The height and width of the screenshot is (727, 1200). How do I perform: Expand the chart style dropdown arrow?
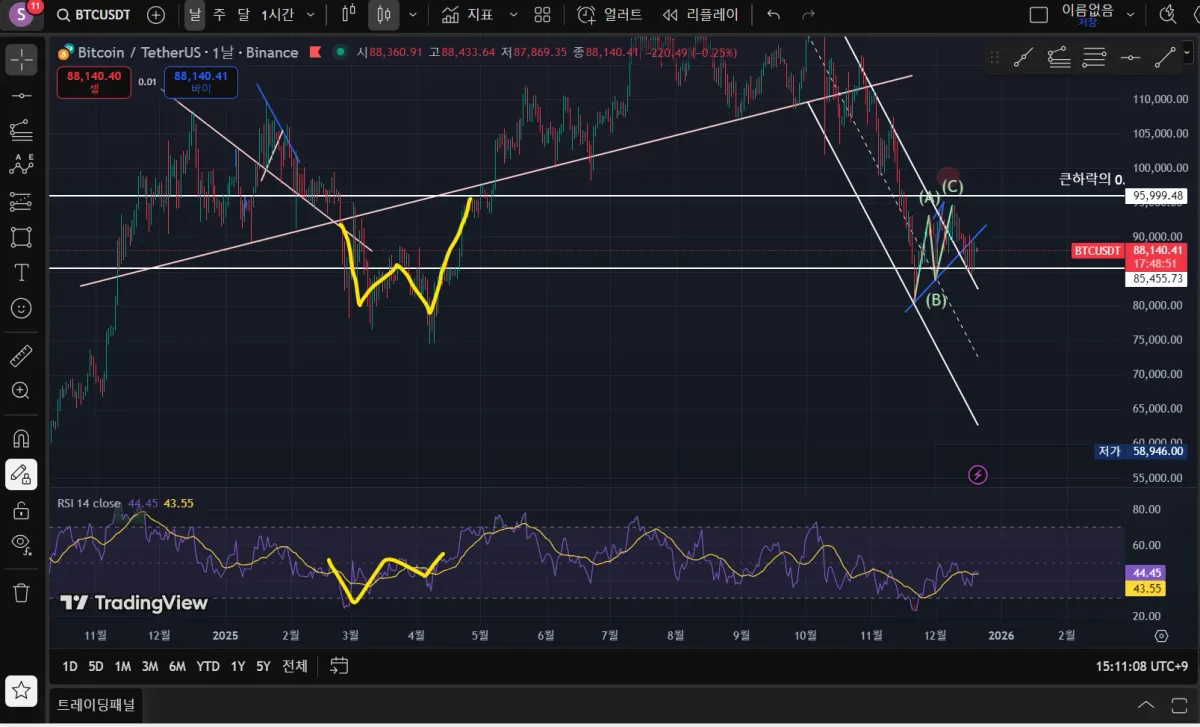[x=412, y=15]
